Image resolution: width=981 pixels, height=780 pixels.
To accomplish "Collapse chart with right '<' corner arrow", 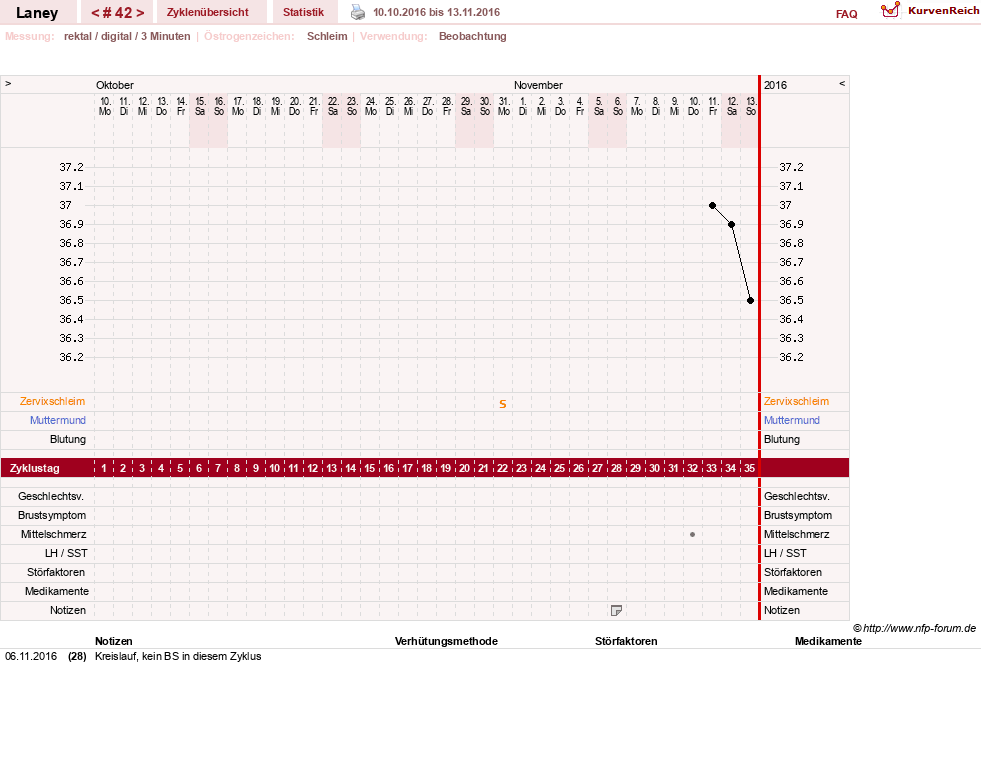I will pyautogui.click(x=842, y=83).
